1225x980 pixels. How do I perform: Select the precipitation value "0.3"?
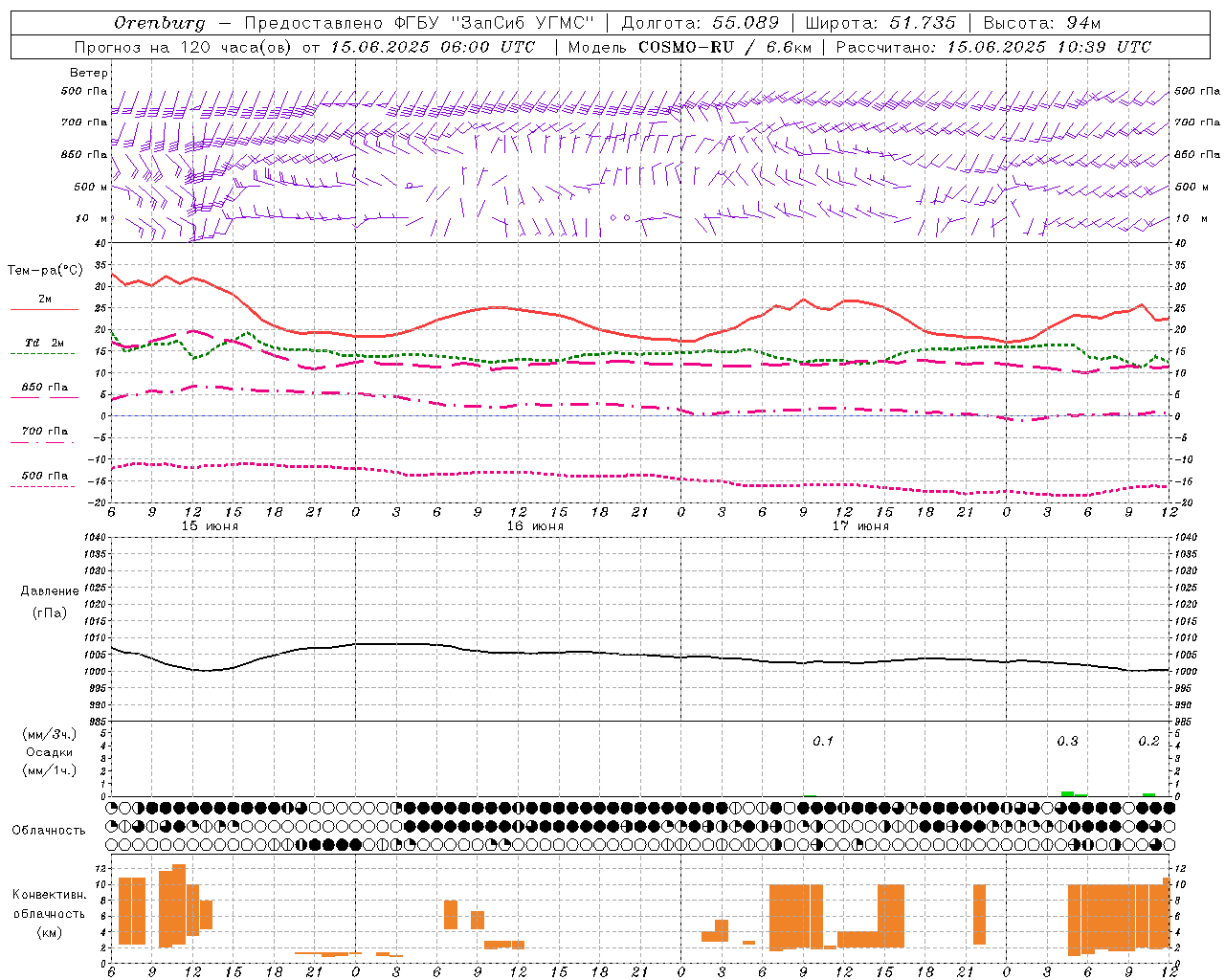(1067, 741)
